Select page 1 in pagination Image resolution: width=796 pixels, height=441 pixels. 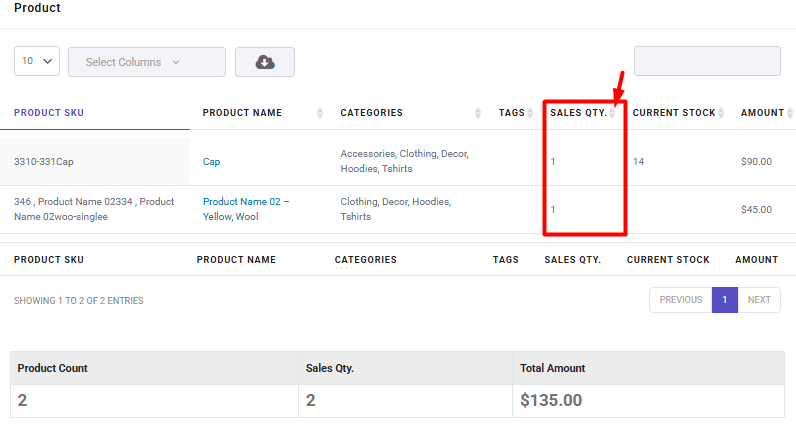coord(724,300)
